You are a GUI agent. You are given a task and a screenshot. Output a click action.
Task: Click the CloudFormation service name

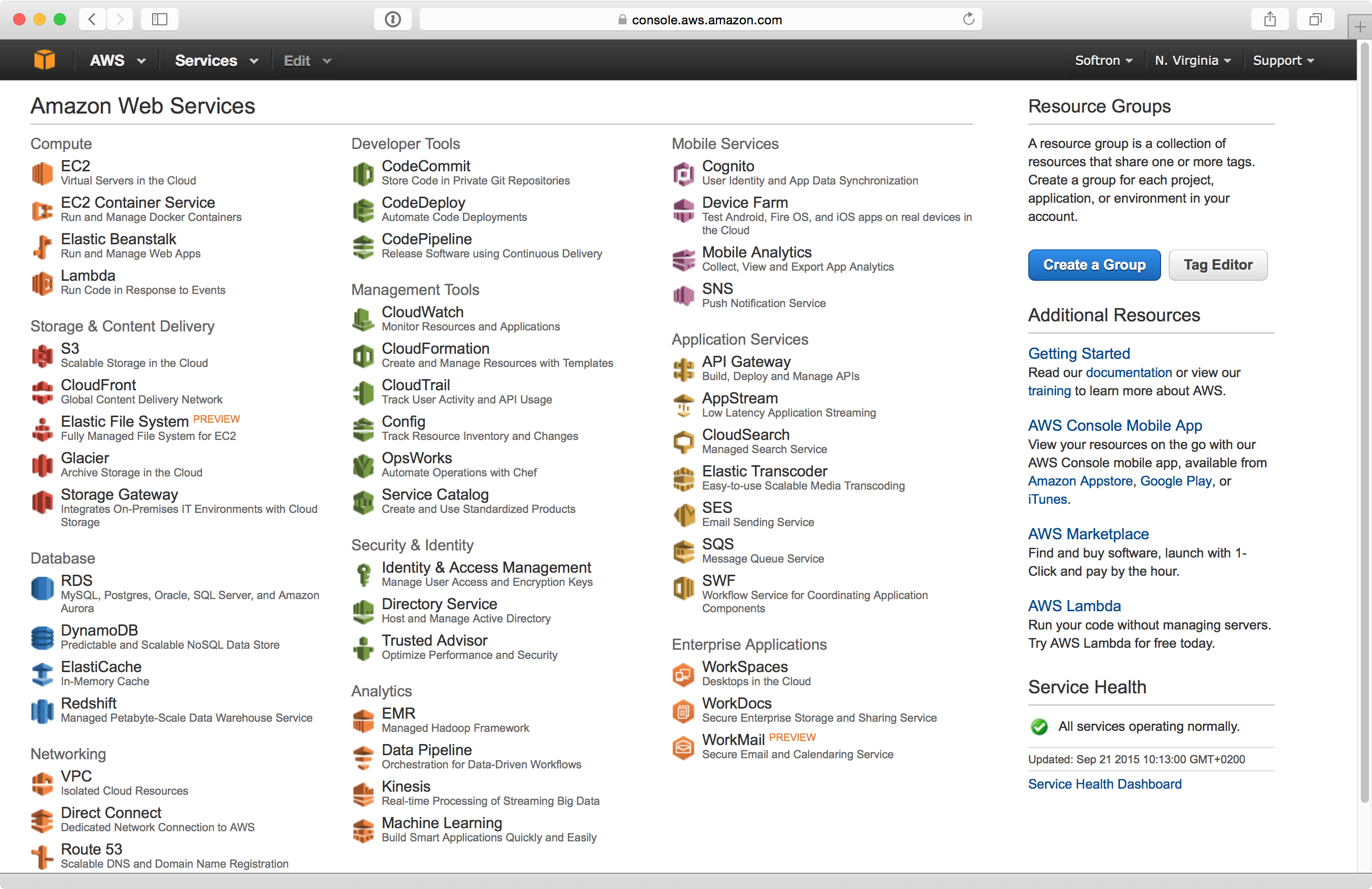click(435, 349)
